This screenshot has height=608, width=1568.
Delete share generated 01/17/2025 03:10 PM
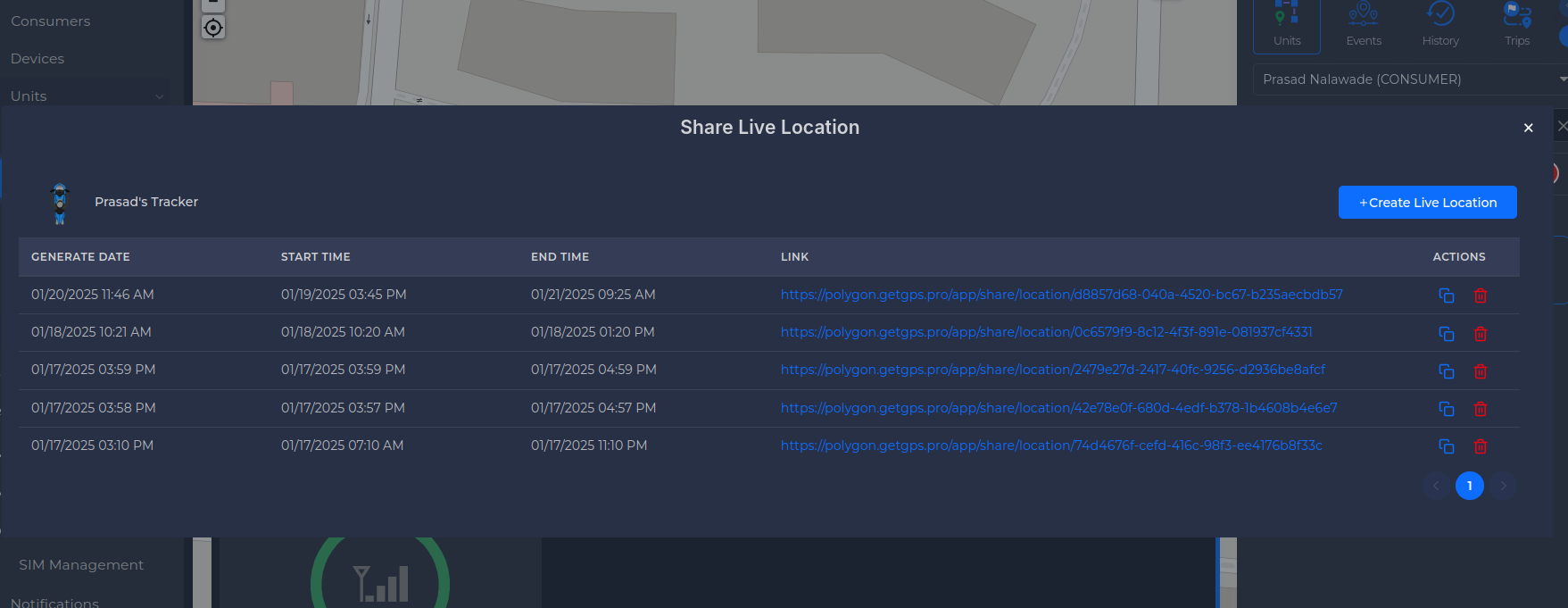pos(1481,446)
